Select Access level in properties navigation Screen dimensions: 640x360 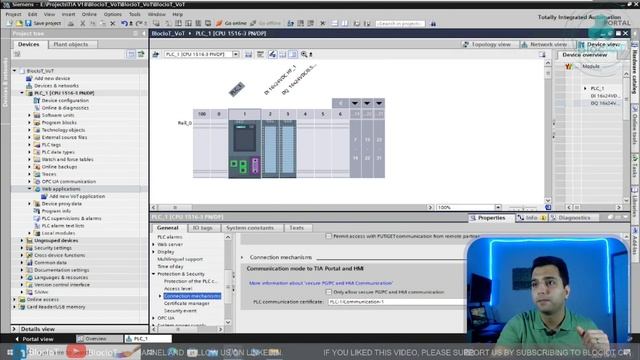tap(178, 289)
